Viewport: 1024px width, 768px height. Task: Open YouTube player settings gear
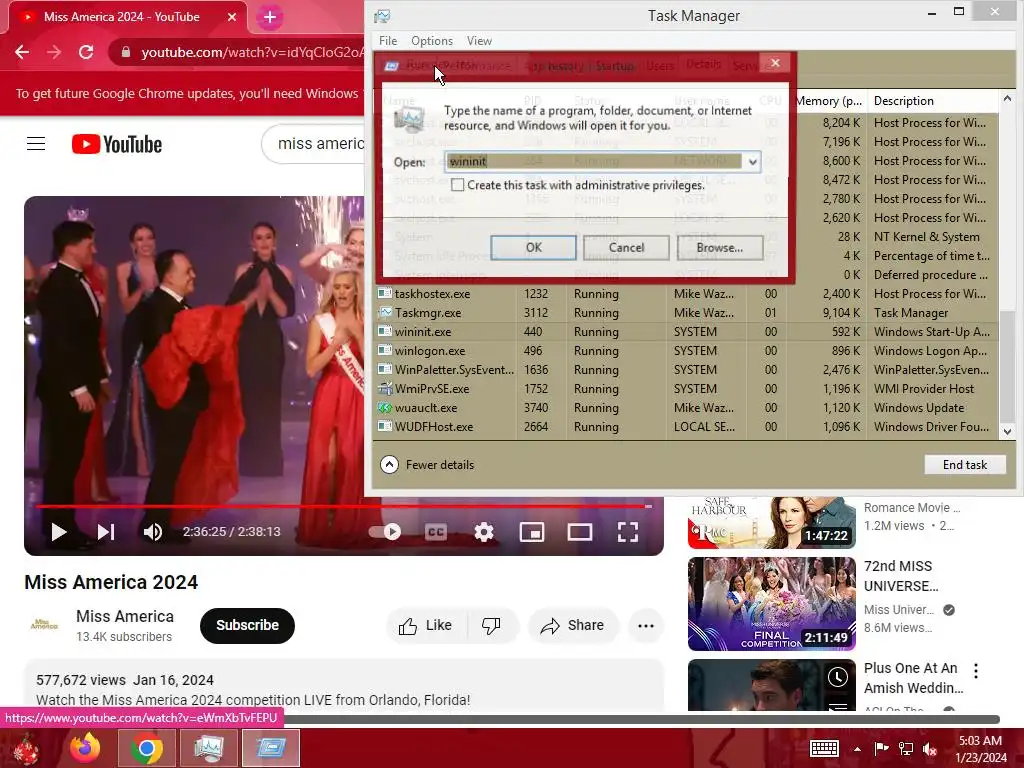(x=484, y=532)
